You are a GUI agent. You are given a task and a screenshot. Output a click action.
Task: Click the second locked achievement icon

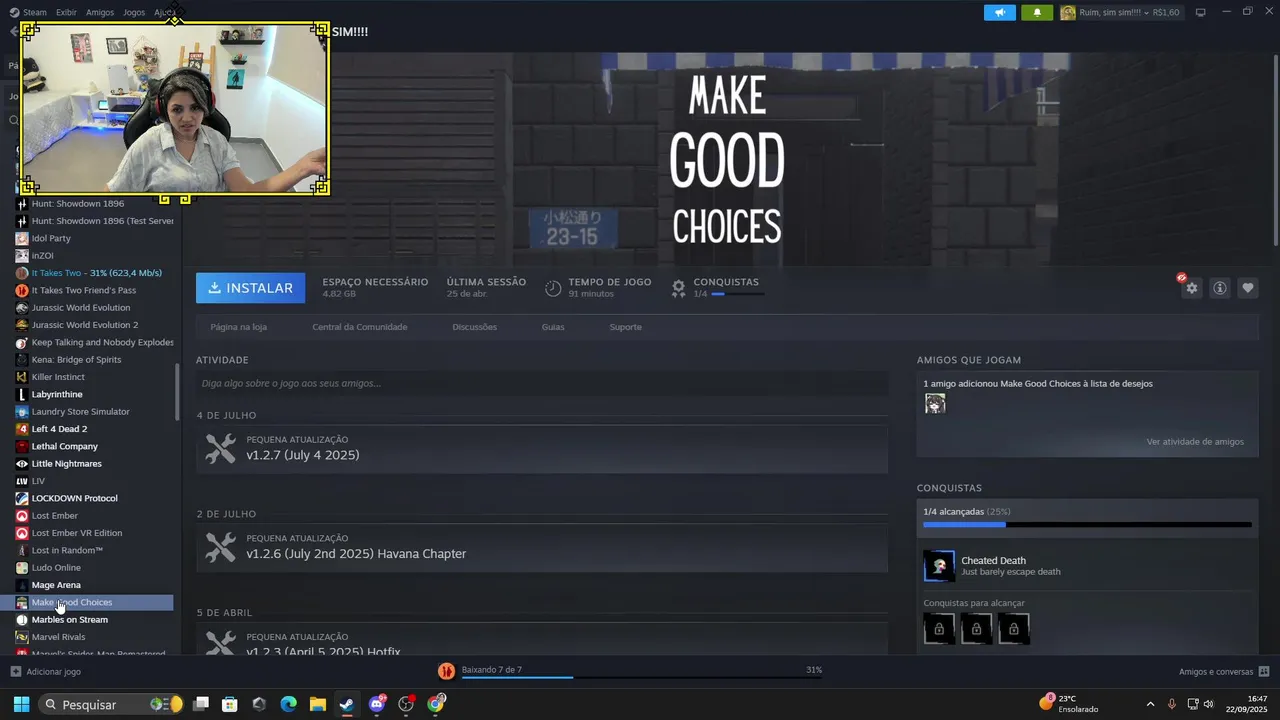click(x=976, y=629)
